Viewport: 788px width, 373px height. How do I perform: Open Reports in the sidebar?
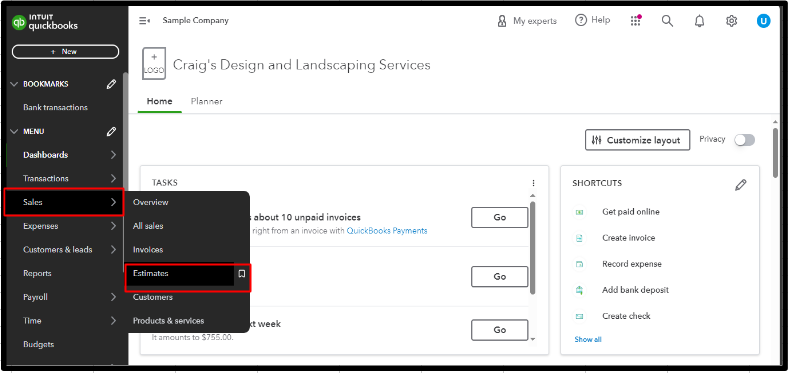pyautogui.click(x=37, y=273)
